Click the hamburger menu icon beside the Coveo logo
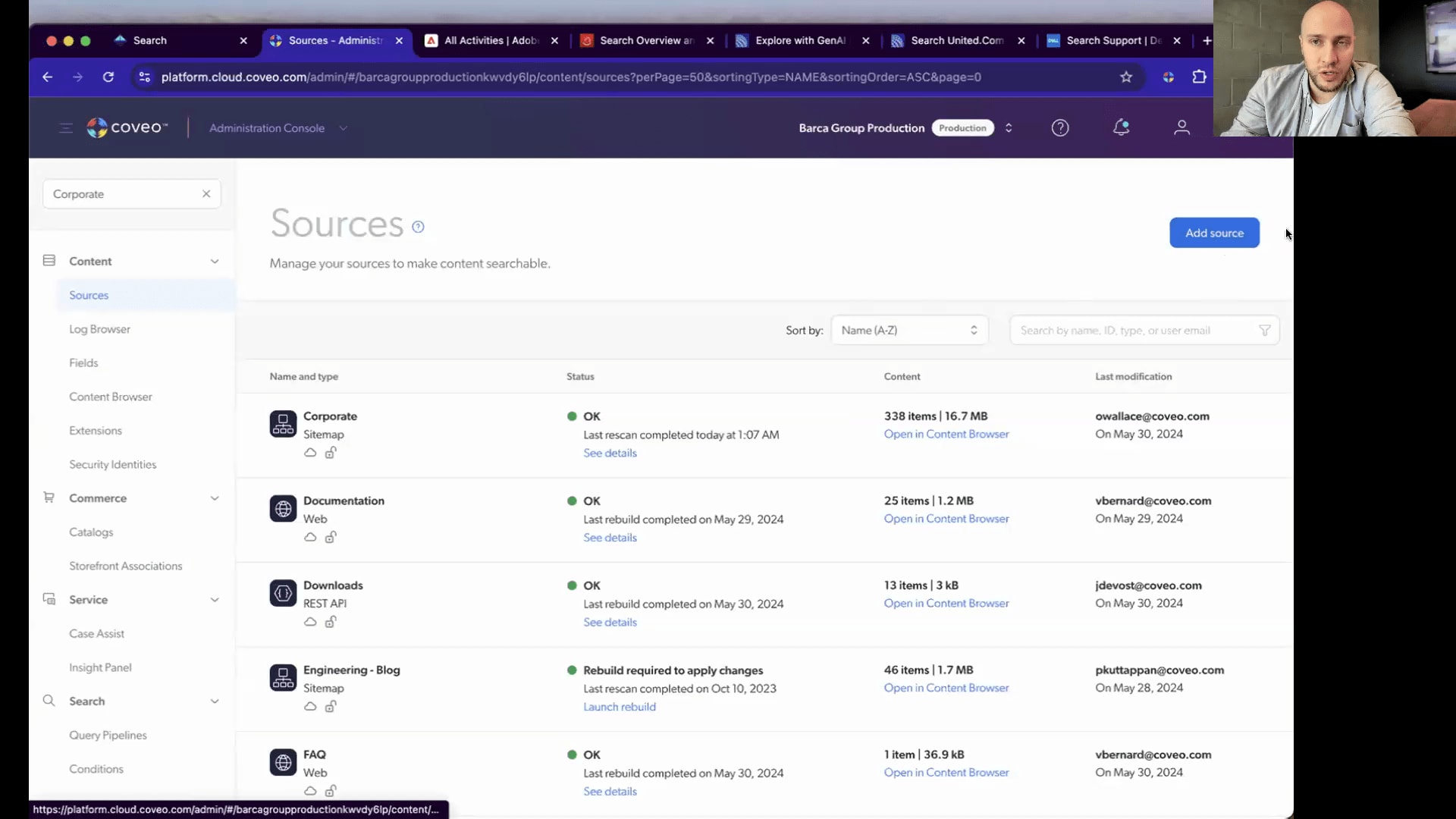The image size is (1456, 819). point(66,128)
